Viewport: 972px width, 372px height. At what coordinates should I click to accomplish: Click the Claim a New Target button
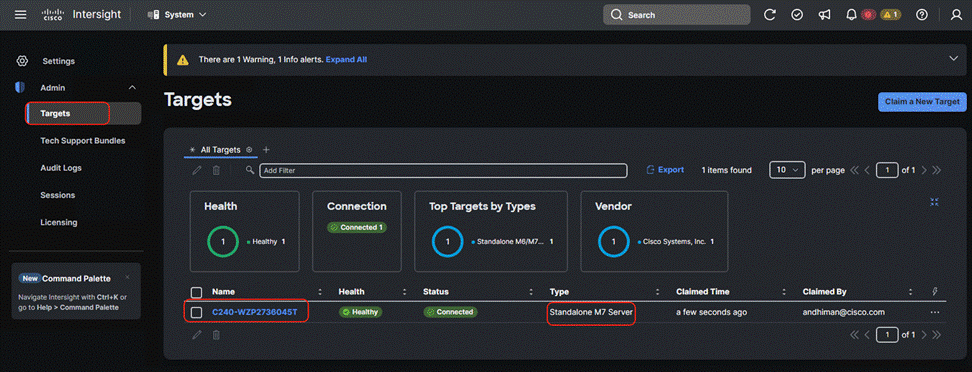click(x=922, y=102)
